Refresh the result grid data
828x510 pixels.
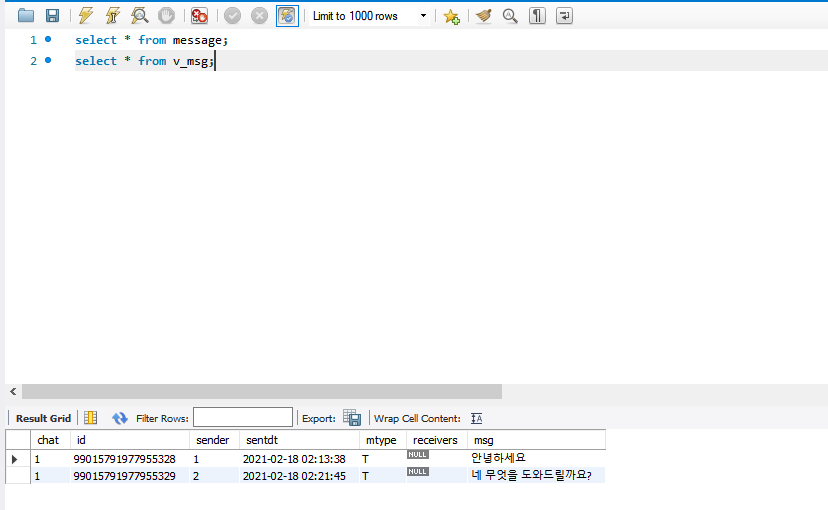pyautogui.click(x=120, y=418)
